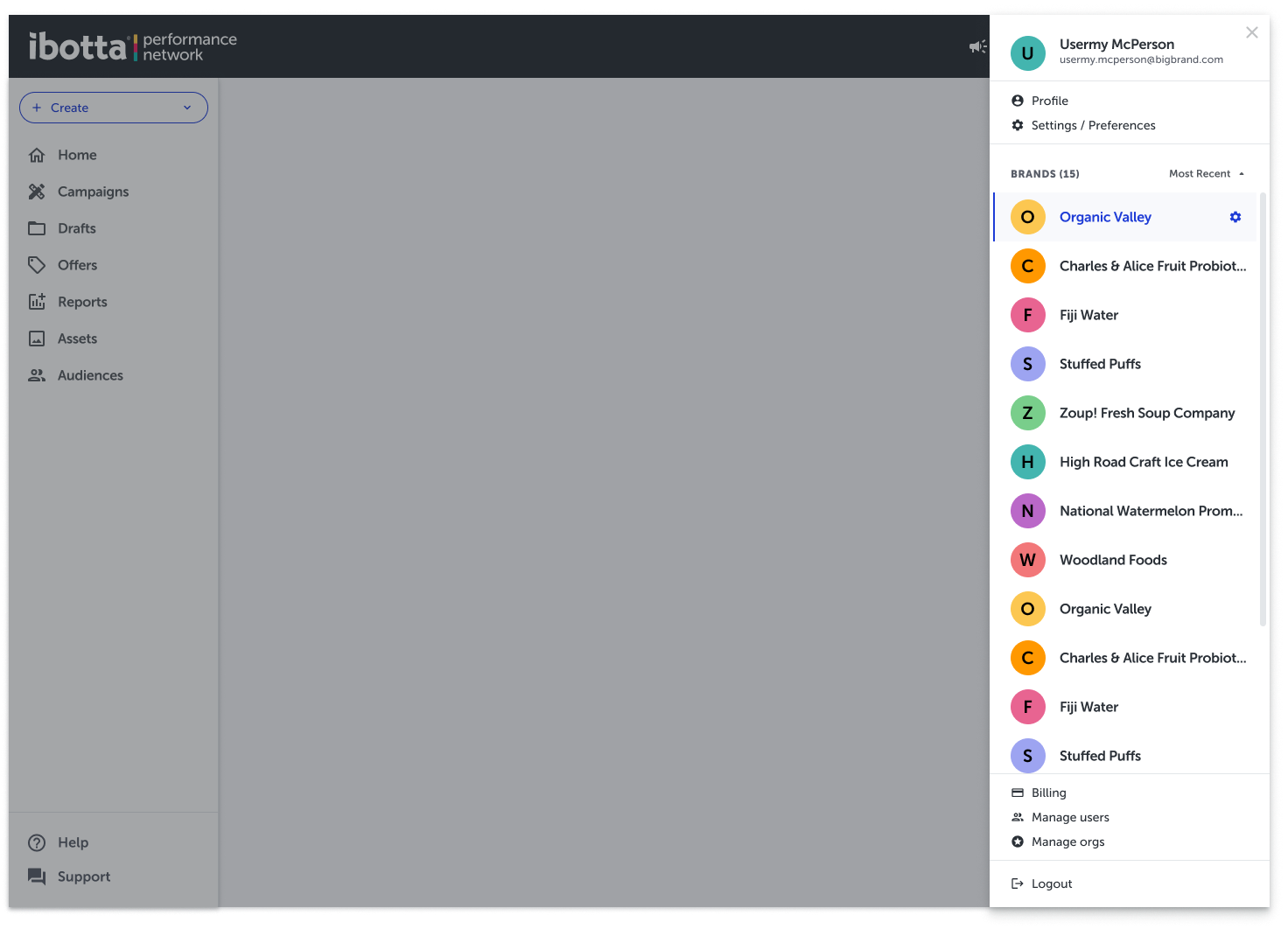Viewport: 1288px width, 929px height.
Task: Click the ibotta performance network logo
Action: tap(133, 46)
